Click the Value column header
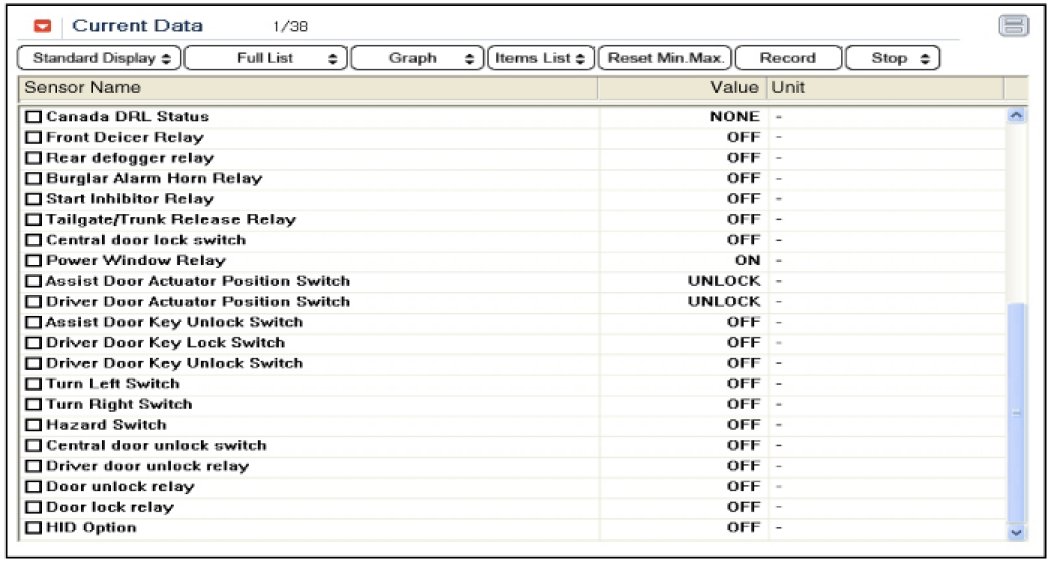Screen dimensions: 1051x563 pos(682,88)
